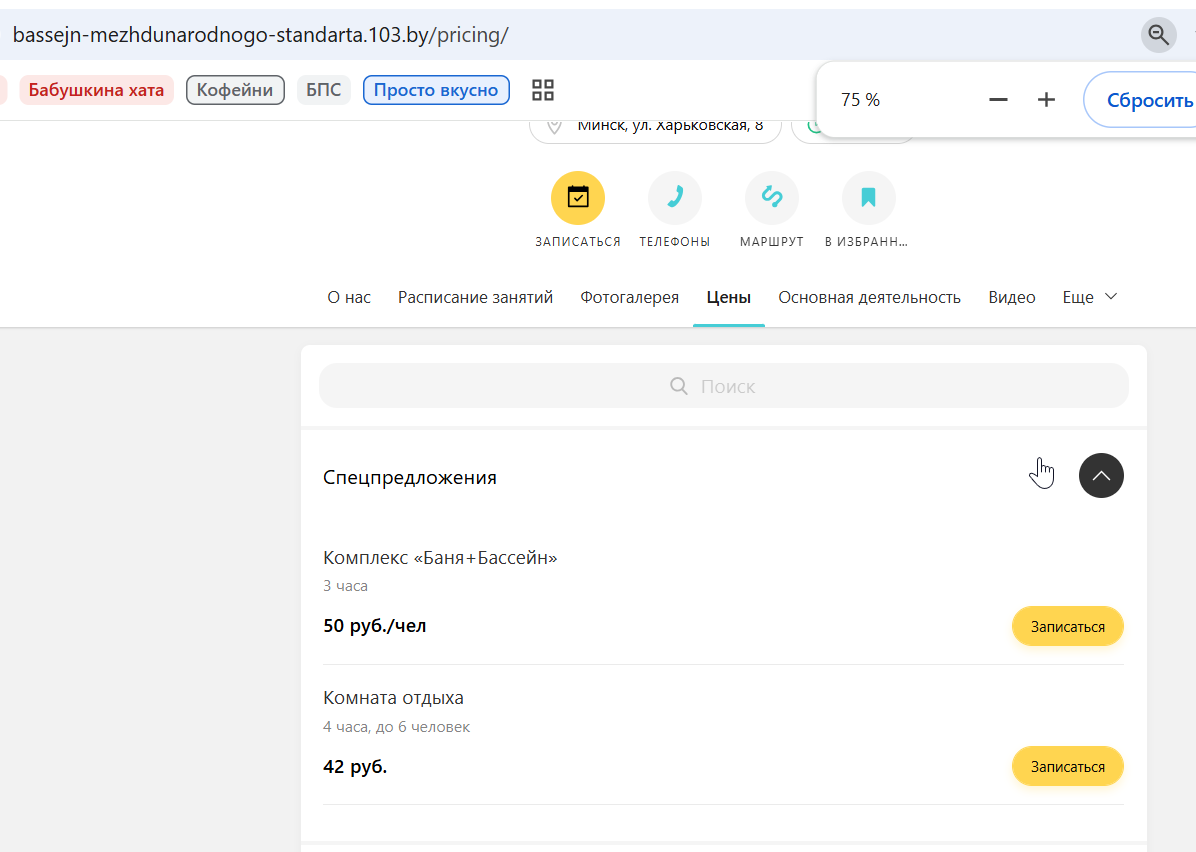Select the Цены tab

[728, 297]
